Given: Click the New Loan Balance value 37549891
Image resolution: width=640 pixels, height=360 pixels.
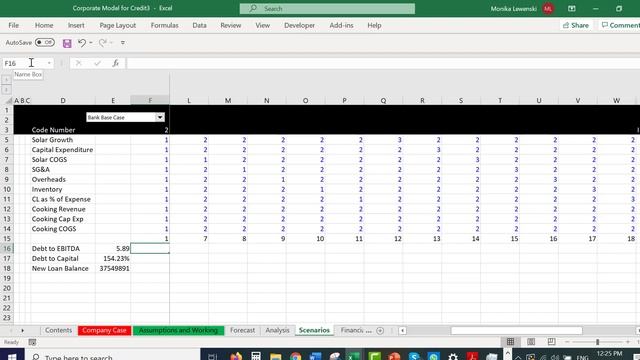Looking at the screenshot, I should 113,268.
